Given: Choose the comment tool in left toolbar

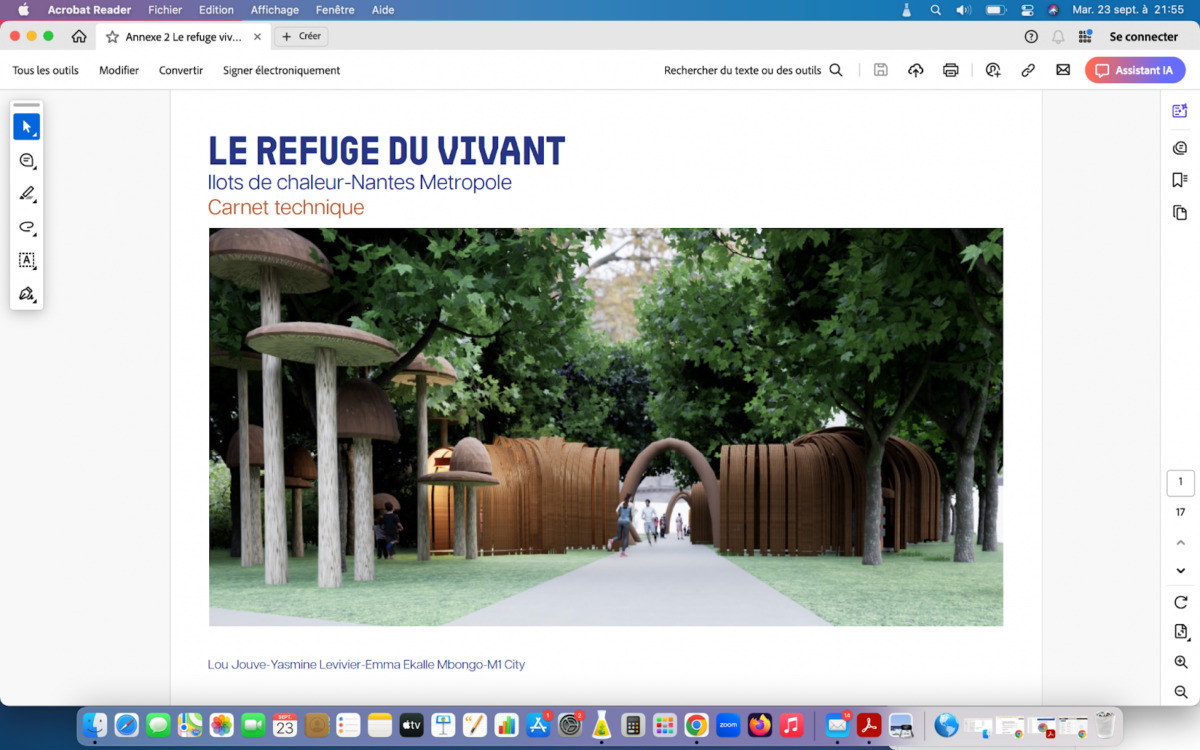Looking at the screenshot, I should point(27,161).
